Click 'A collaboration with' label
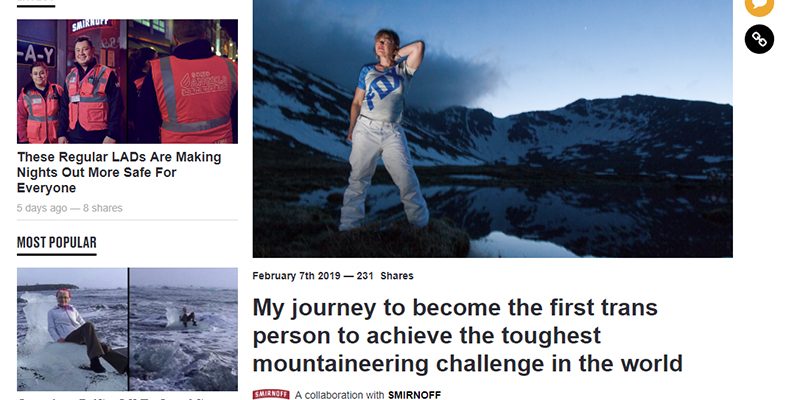Screen dimensions: 800x400 click(x=339, y=395)
